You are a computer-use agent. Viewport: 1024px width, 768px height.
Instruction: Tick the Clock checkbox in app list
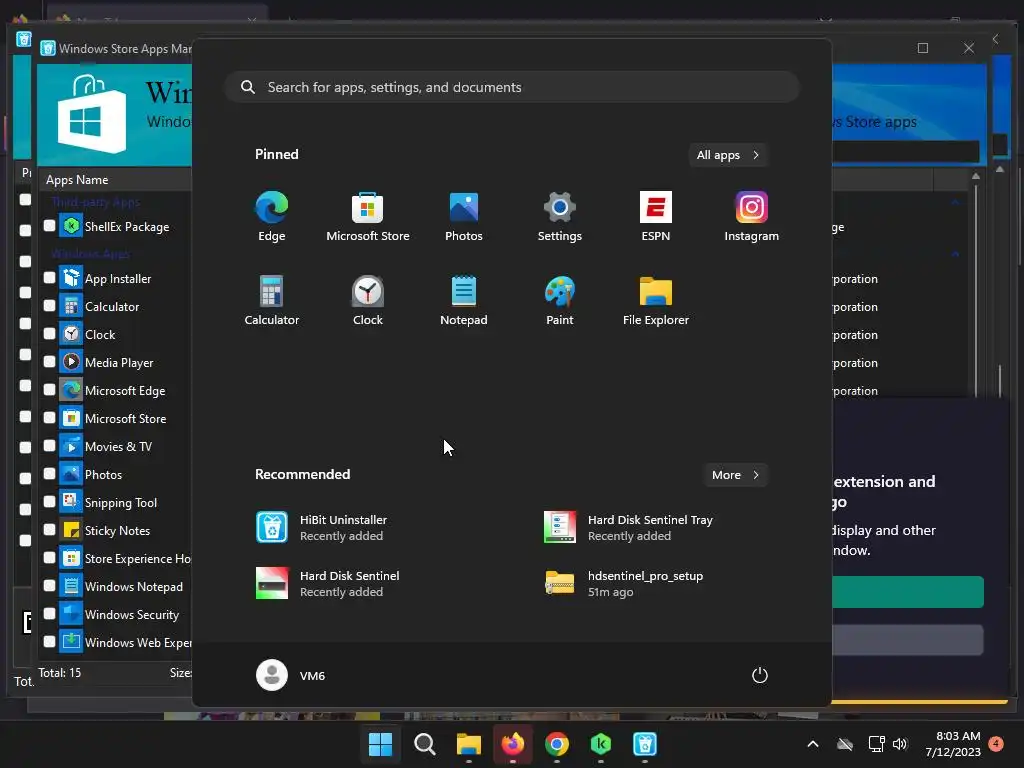50,334
